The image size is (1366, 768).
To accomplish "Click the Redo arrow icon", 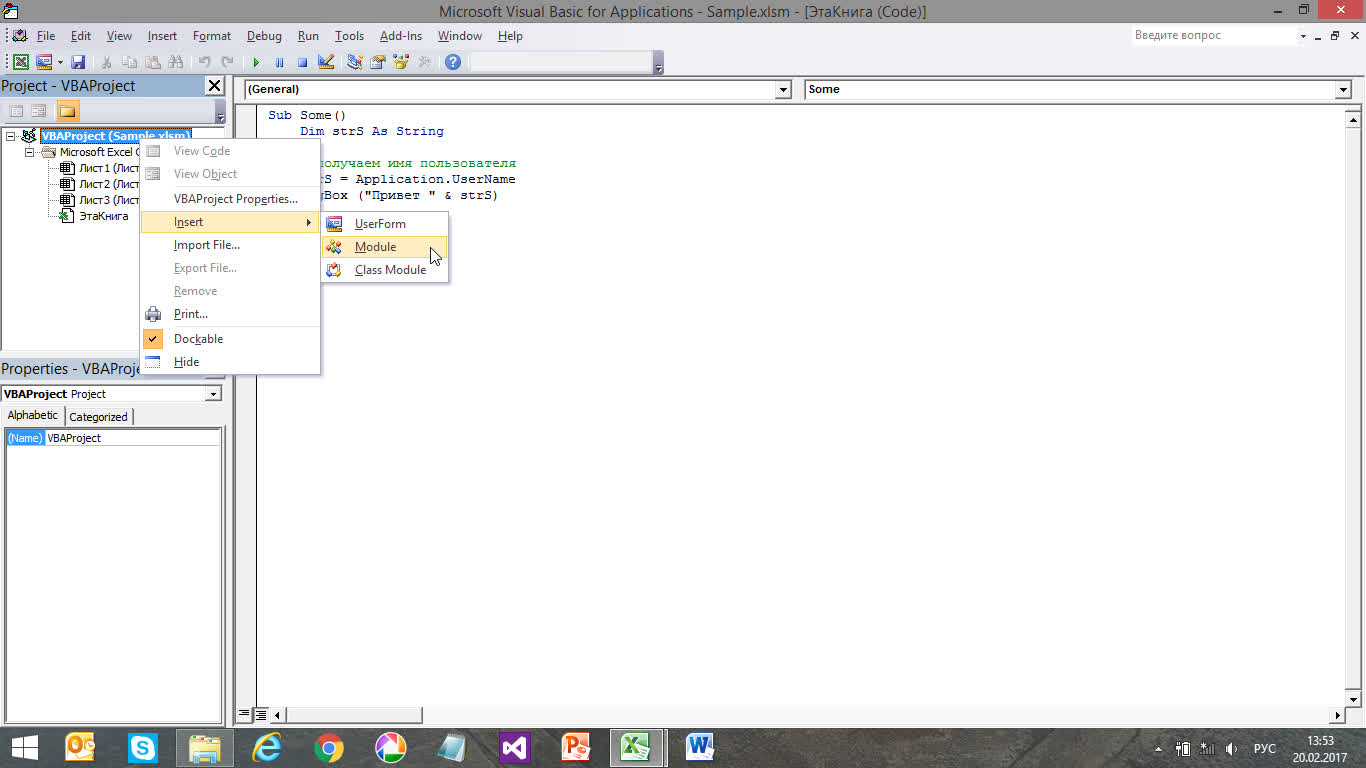I will coord(227,62).
